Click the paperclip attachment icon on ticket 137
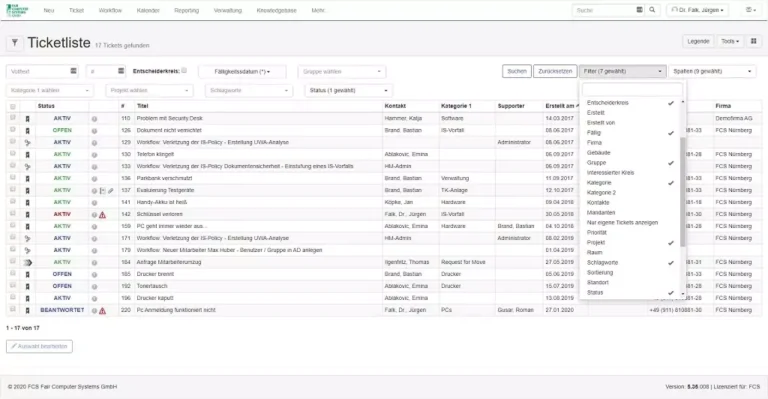The width and height of the screenshot is (768, 399). pos(111,190)
